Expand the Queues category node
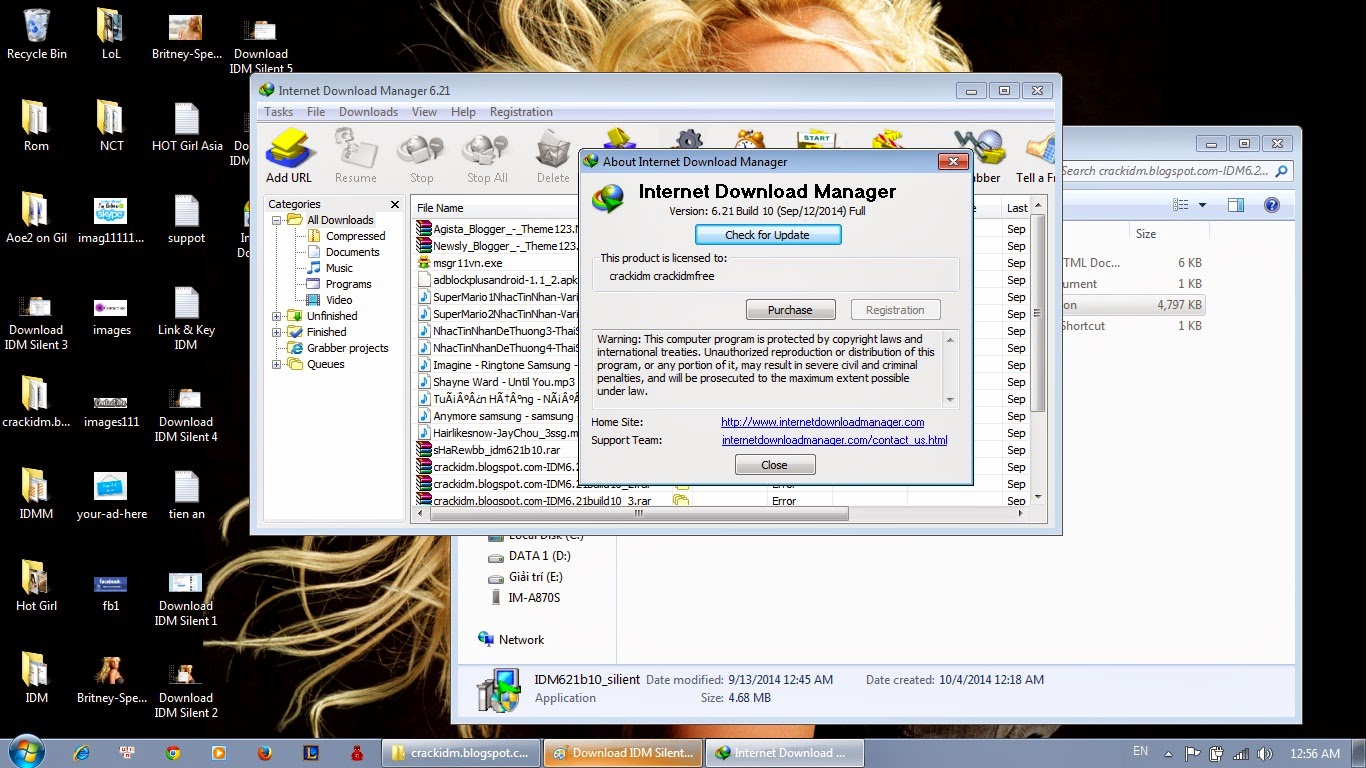The height and width of the screenshot is (768, 1366). [x=277, y=364]
